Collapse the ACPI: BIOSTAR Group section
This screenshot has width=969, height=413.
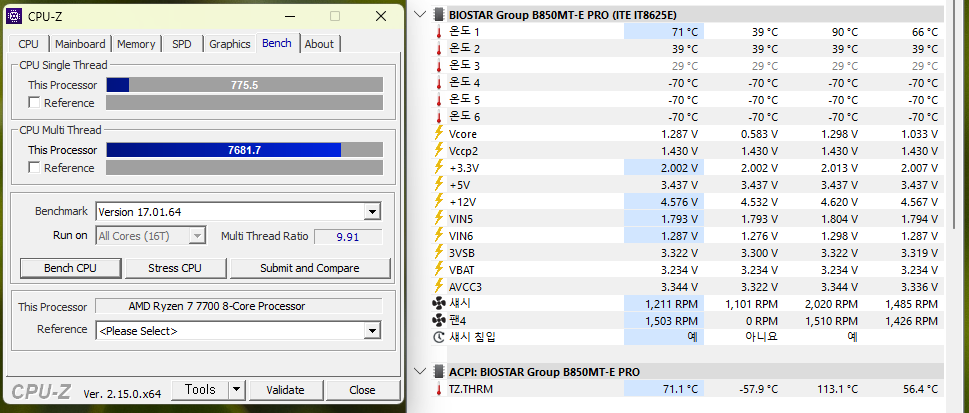point(421,372)
